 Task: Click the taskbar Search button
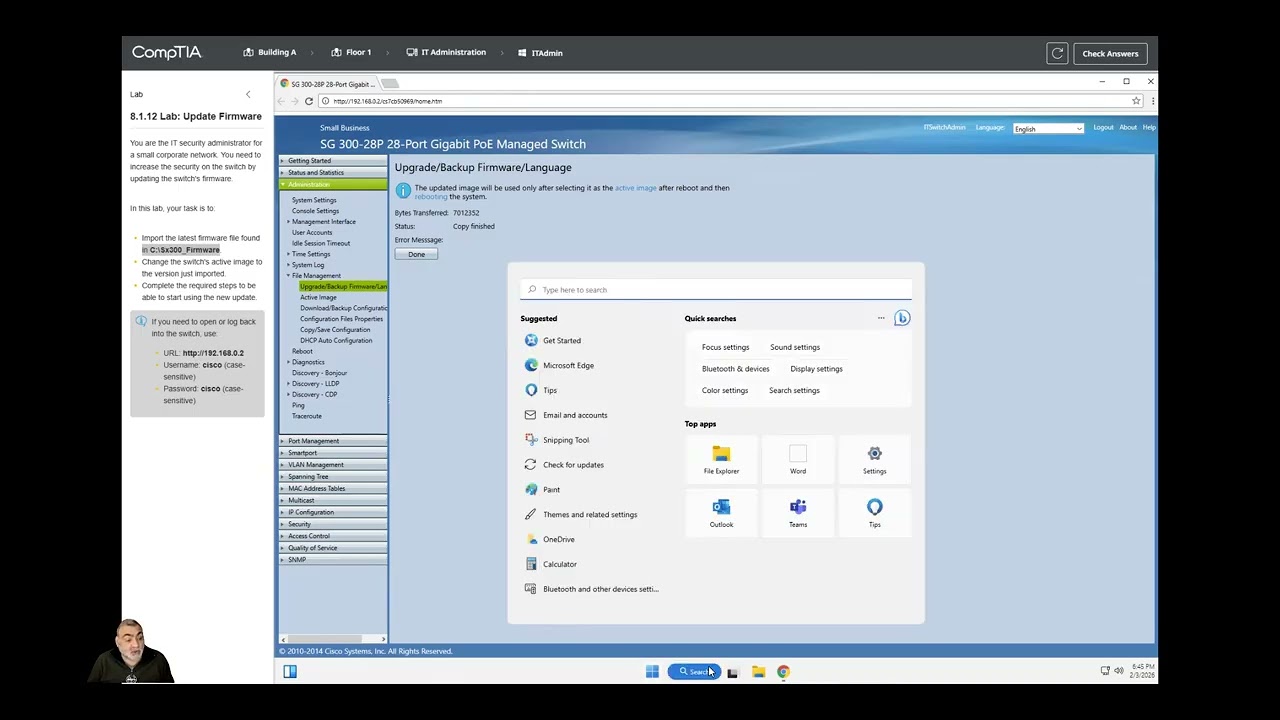694,672
